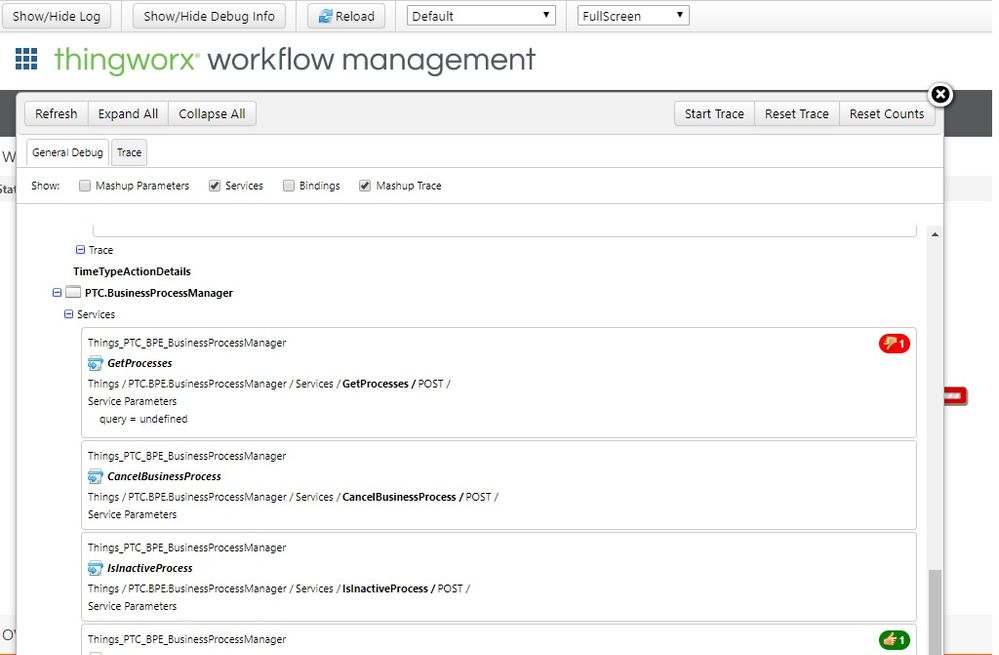Click Service Parameters under IsInactiveProcess
The width and height of the screenshot is (999, 655).
[132, 606]
